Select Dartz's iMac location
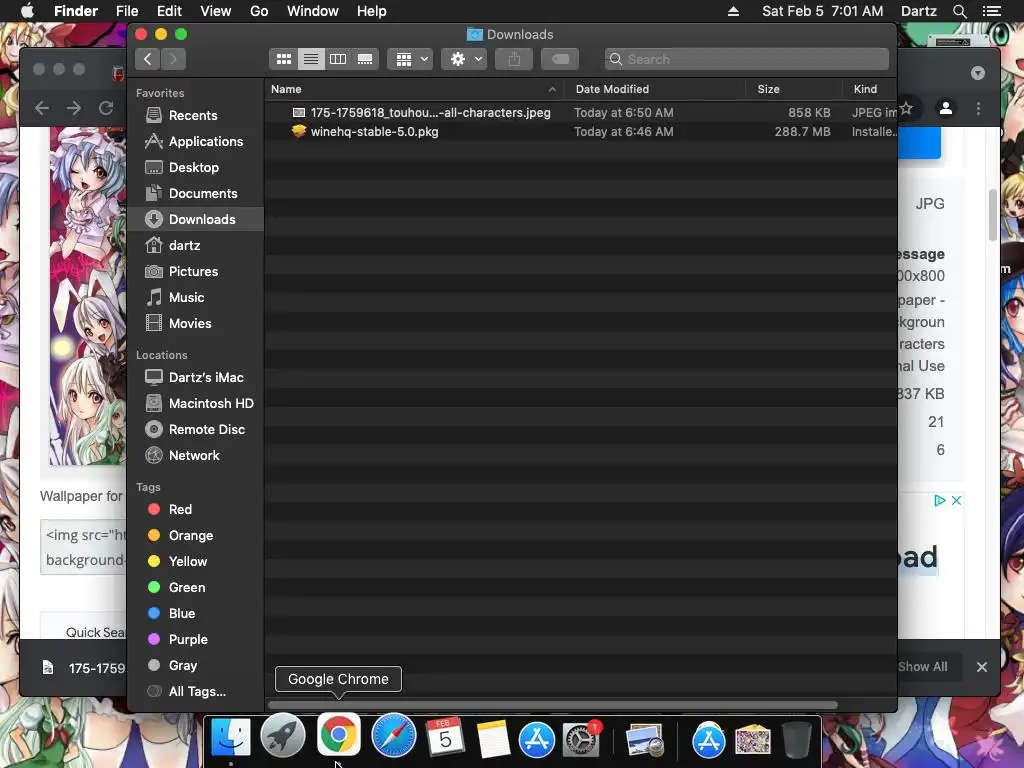The width and height of the screenshot is (1024, 768). (196, 377)
